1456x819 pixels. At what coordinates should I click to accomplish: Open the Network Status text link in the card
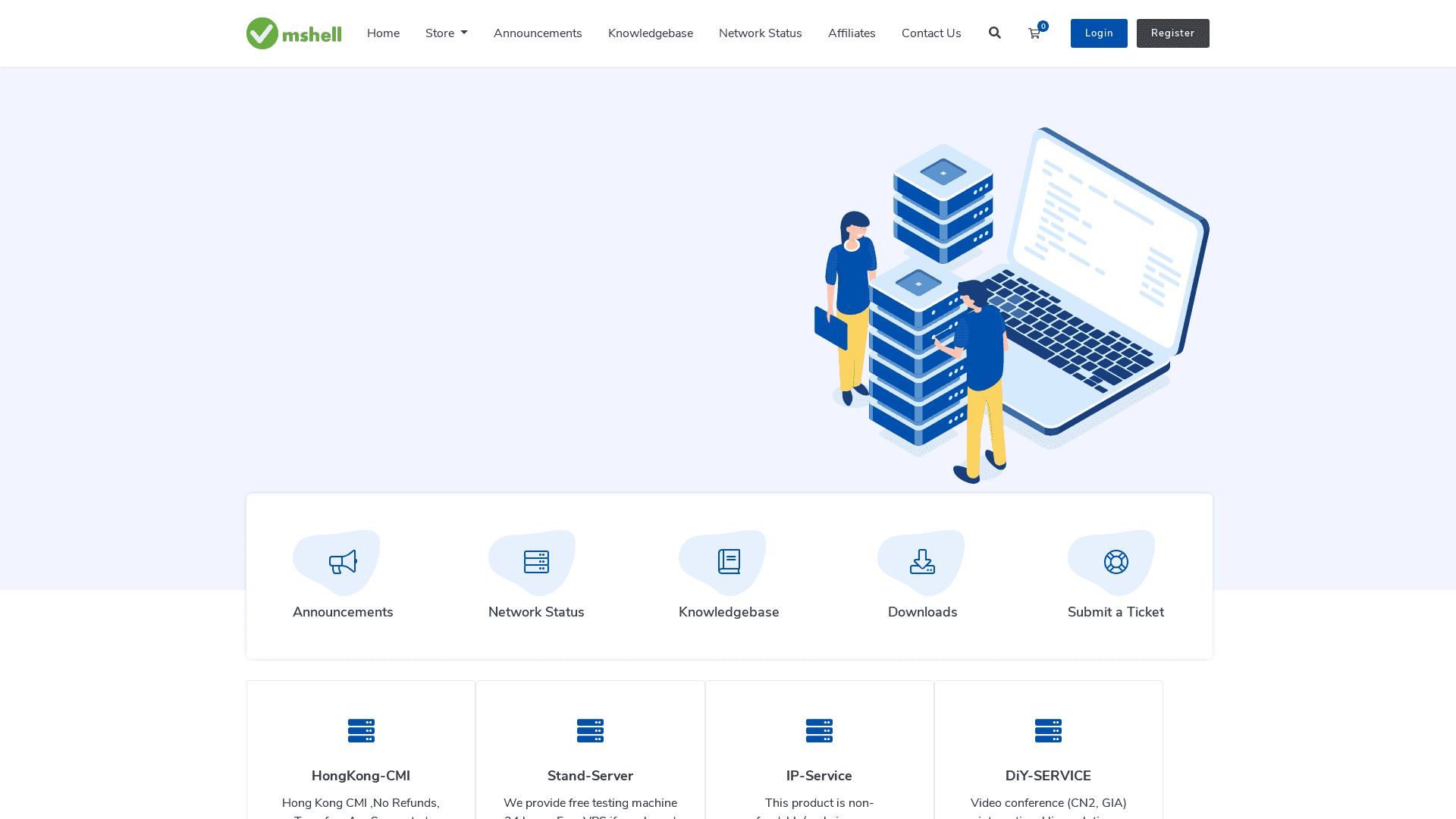pos(536,612)
